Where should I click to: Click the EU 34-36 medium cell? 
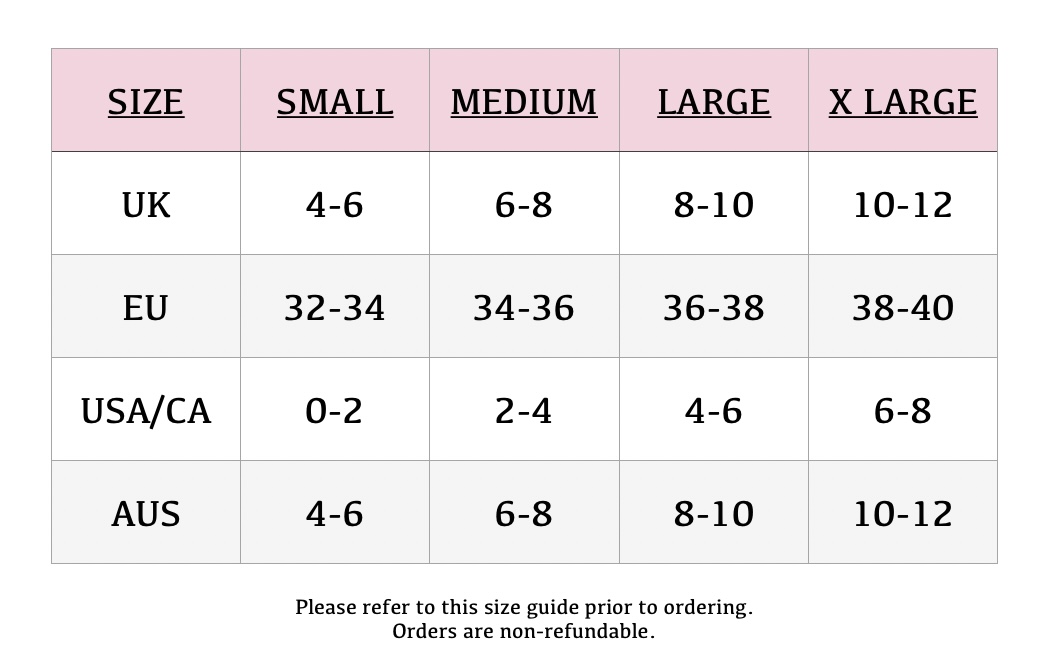pyautogui.click(x=524, y=308)
